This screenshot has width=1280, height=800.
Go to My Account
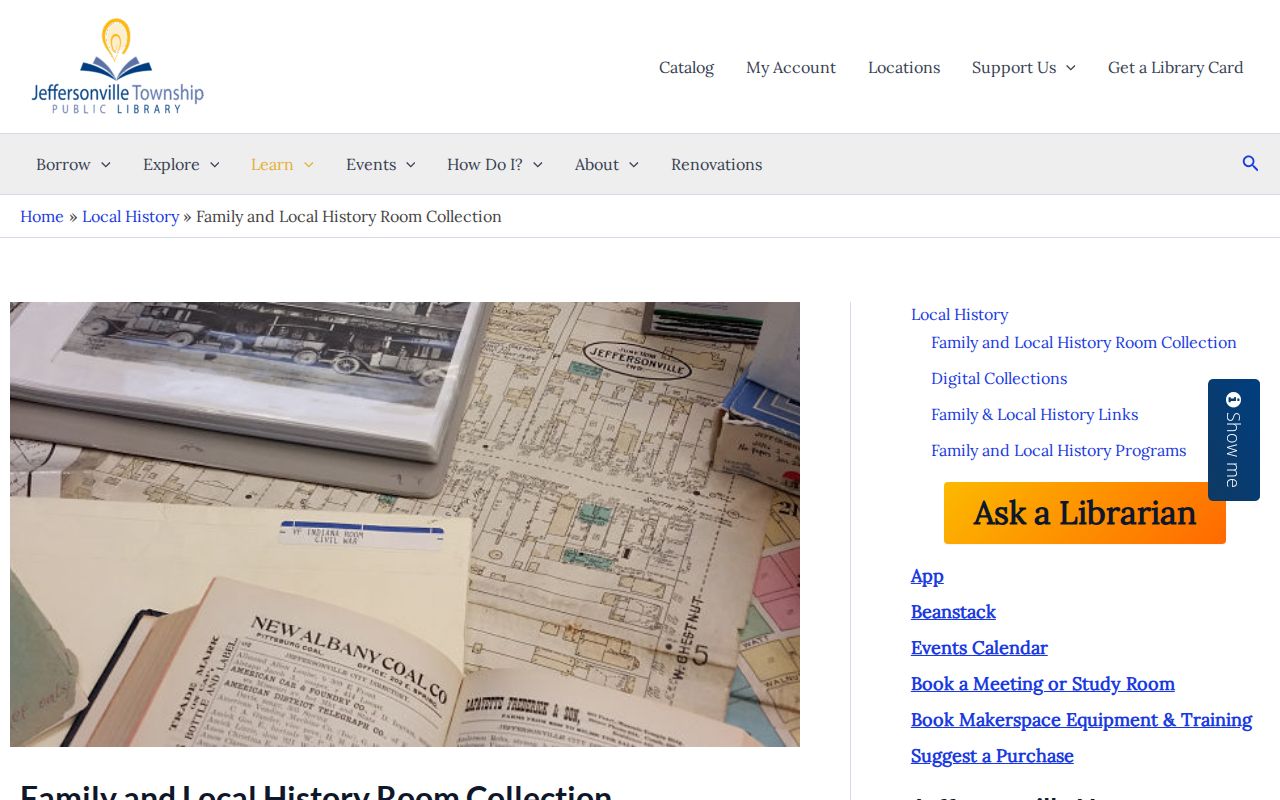(791, 67)
